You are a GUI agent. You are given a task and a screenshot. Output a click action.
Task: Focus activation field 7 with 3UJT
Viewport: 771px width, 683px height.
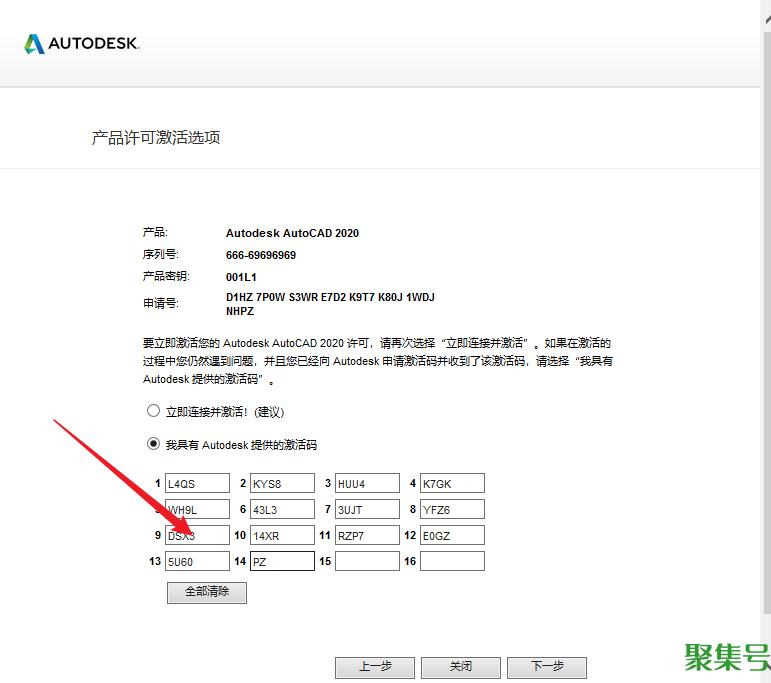(367, 510)
